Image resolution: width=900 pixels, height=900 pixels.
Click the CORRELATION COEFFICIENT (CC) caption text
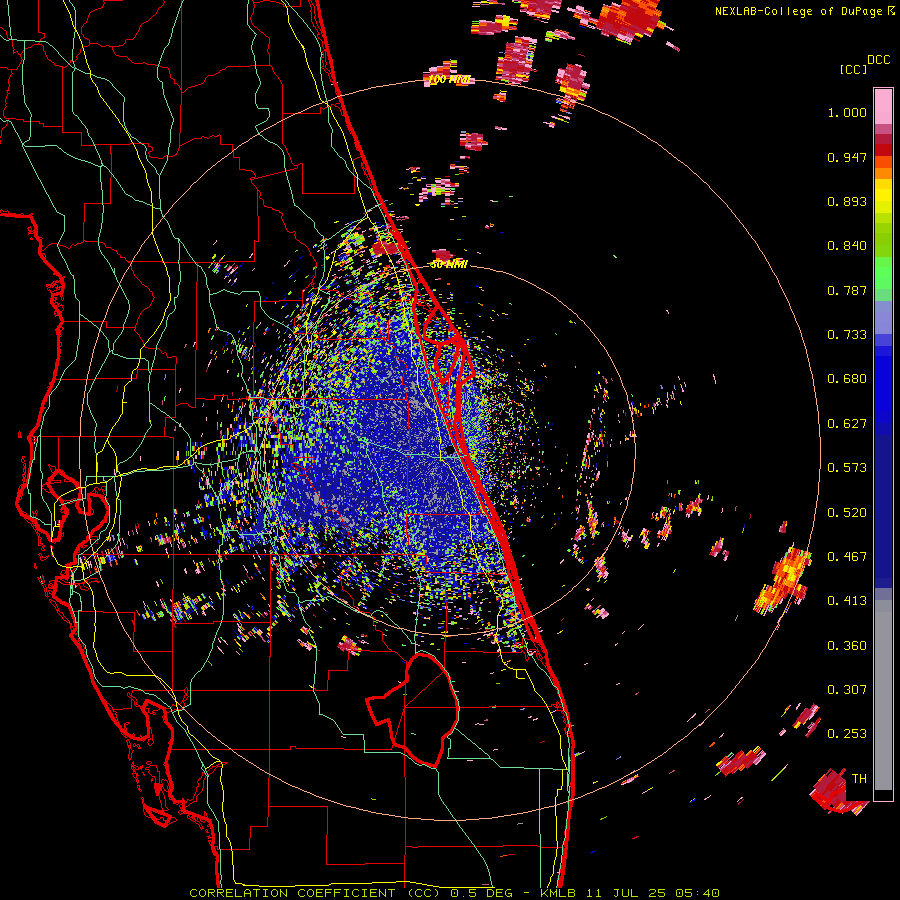(315, 893)
